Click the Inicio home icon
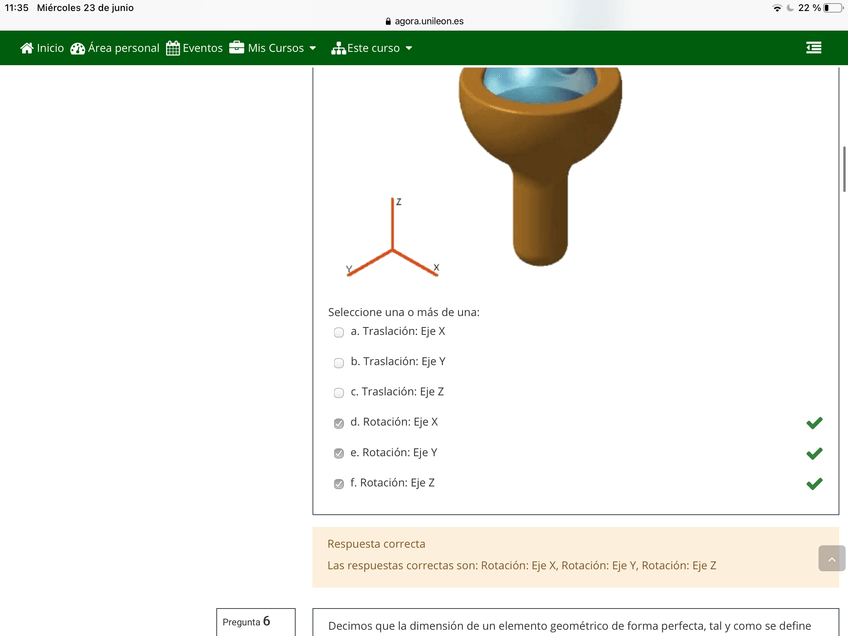This screenshot has height=636, width=848. click(x=27, y=48)
